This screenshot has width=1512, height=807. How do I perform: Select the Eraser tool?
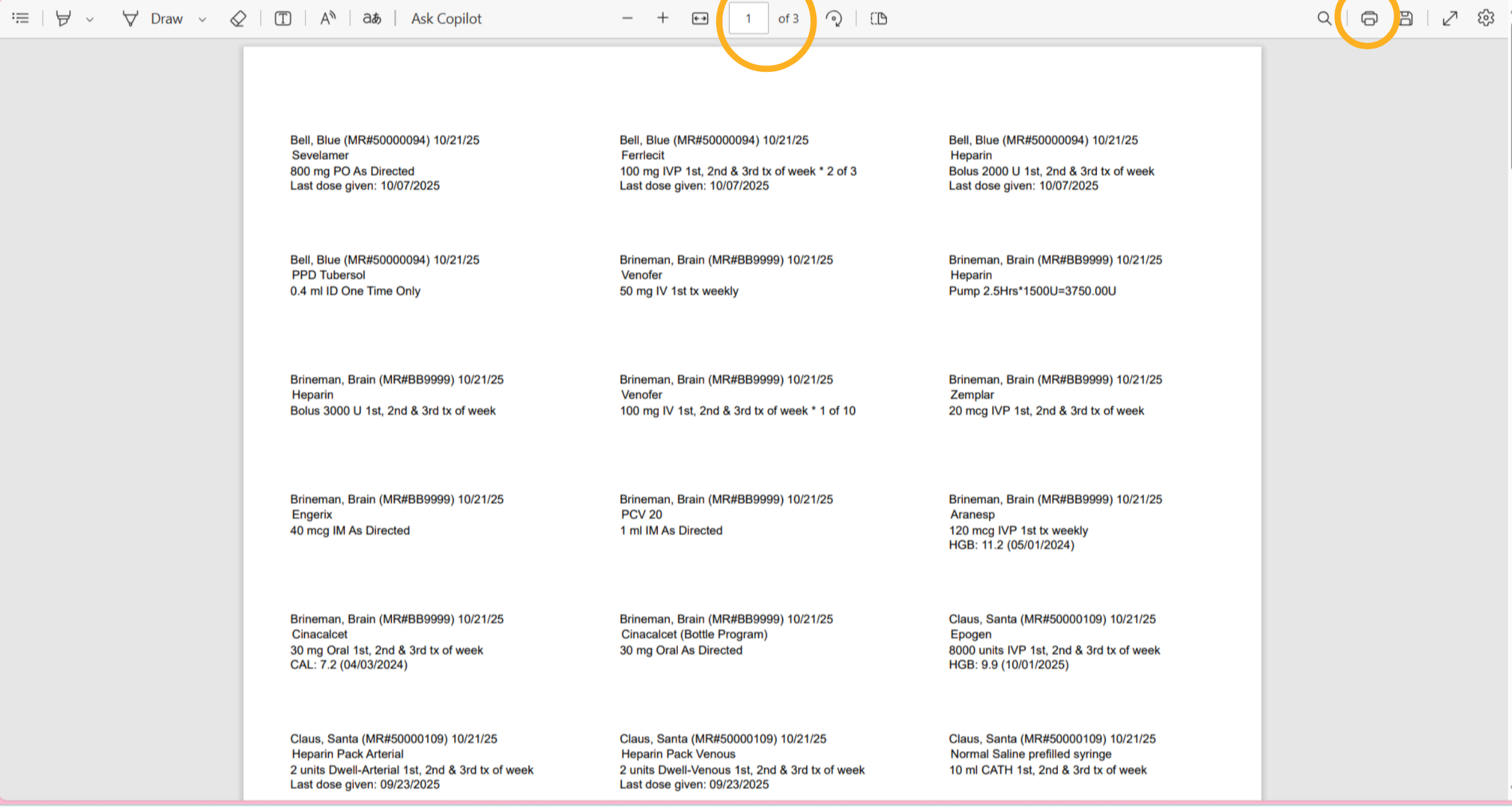[238, 18]
